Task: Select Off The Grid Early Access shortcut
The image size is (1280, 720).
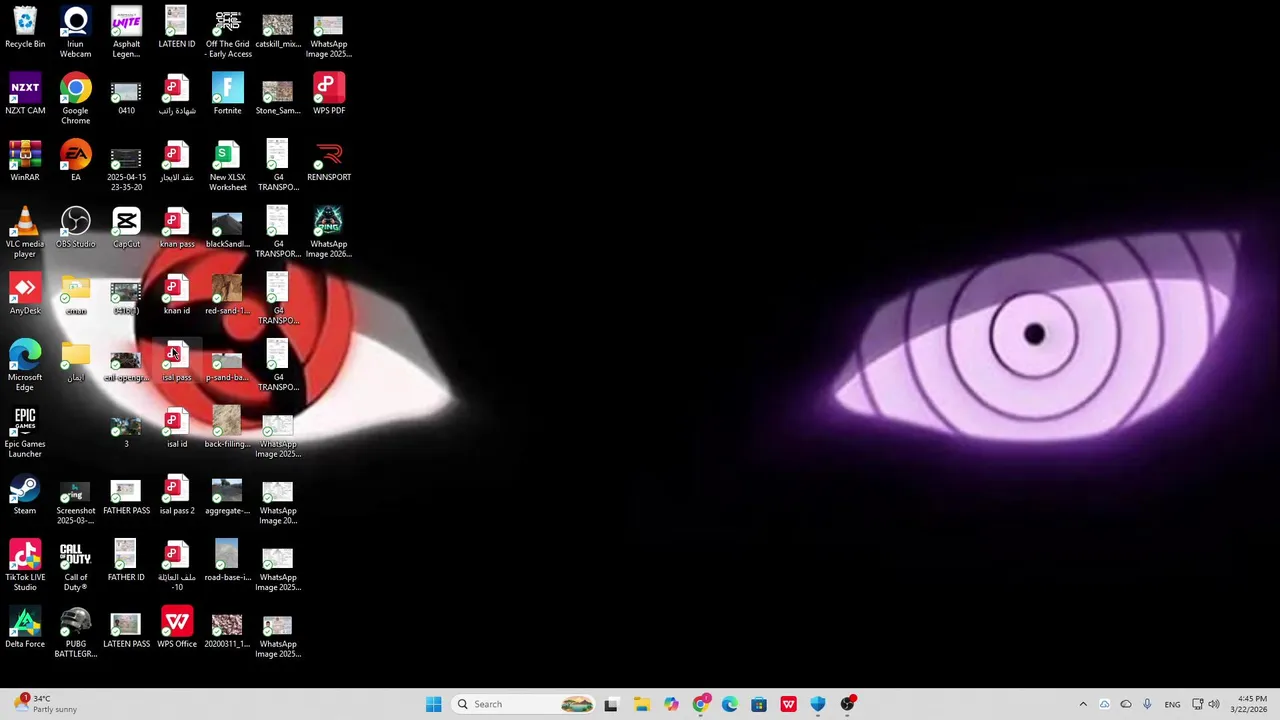Action: 228,32
